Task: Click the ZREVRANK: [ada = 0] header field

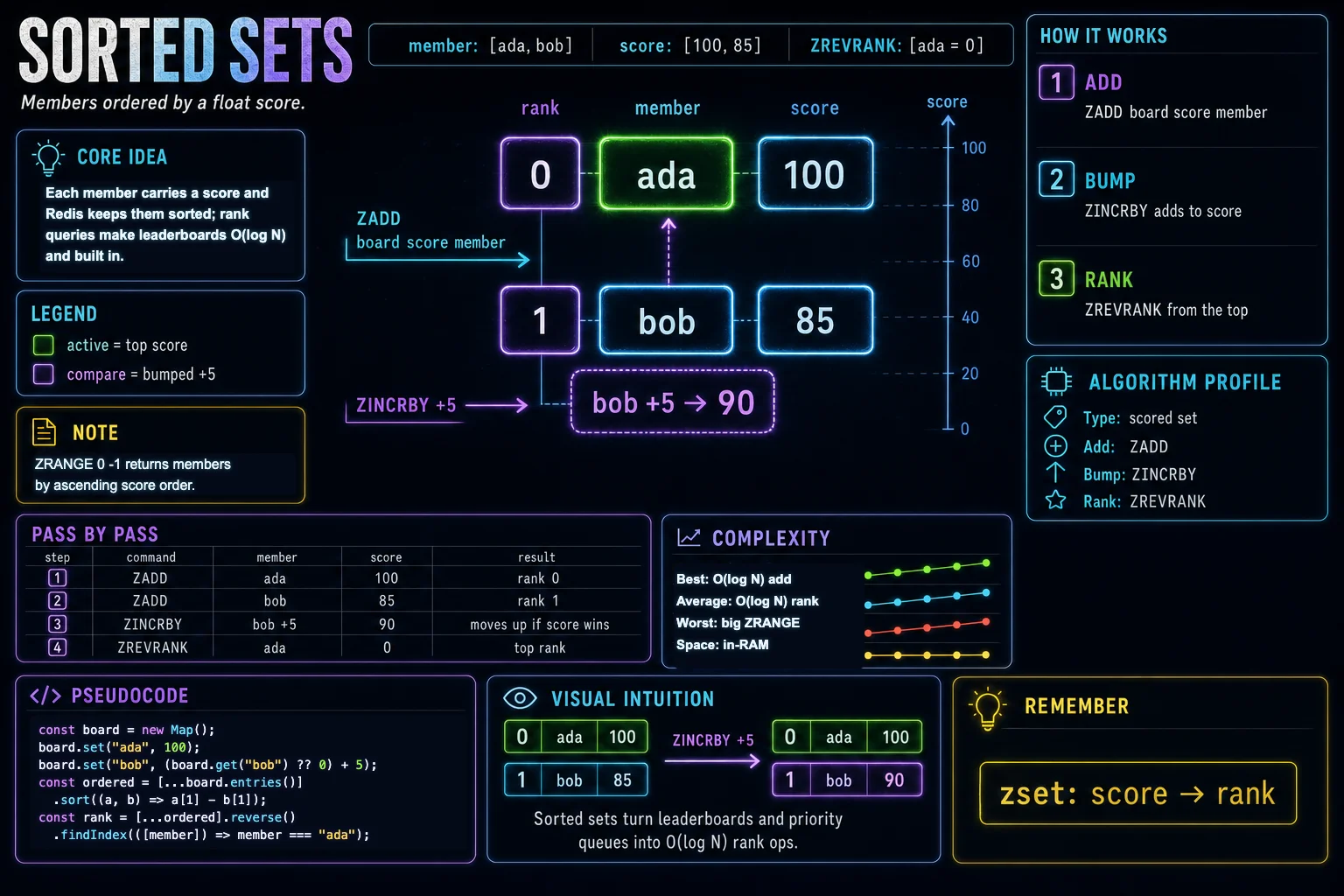Action: [x=897, y=45]
